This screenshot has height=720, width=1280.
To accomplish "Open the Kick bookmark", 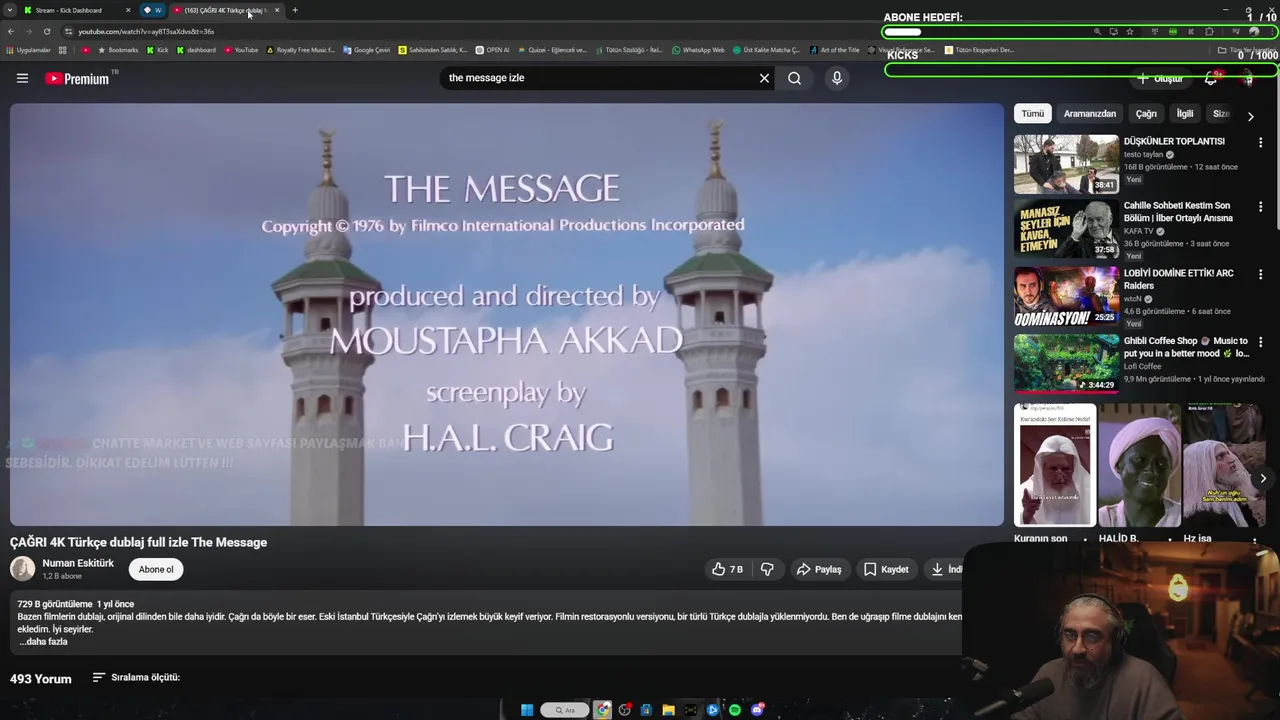I will (158, 50).
